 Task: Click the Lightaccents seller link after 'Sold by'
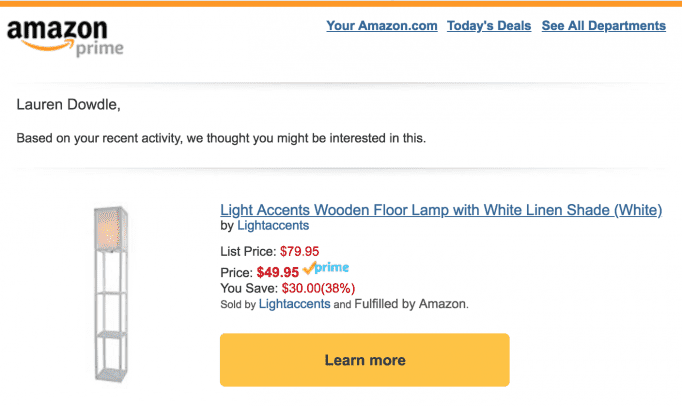click(x=294, y=304)
